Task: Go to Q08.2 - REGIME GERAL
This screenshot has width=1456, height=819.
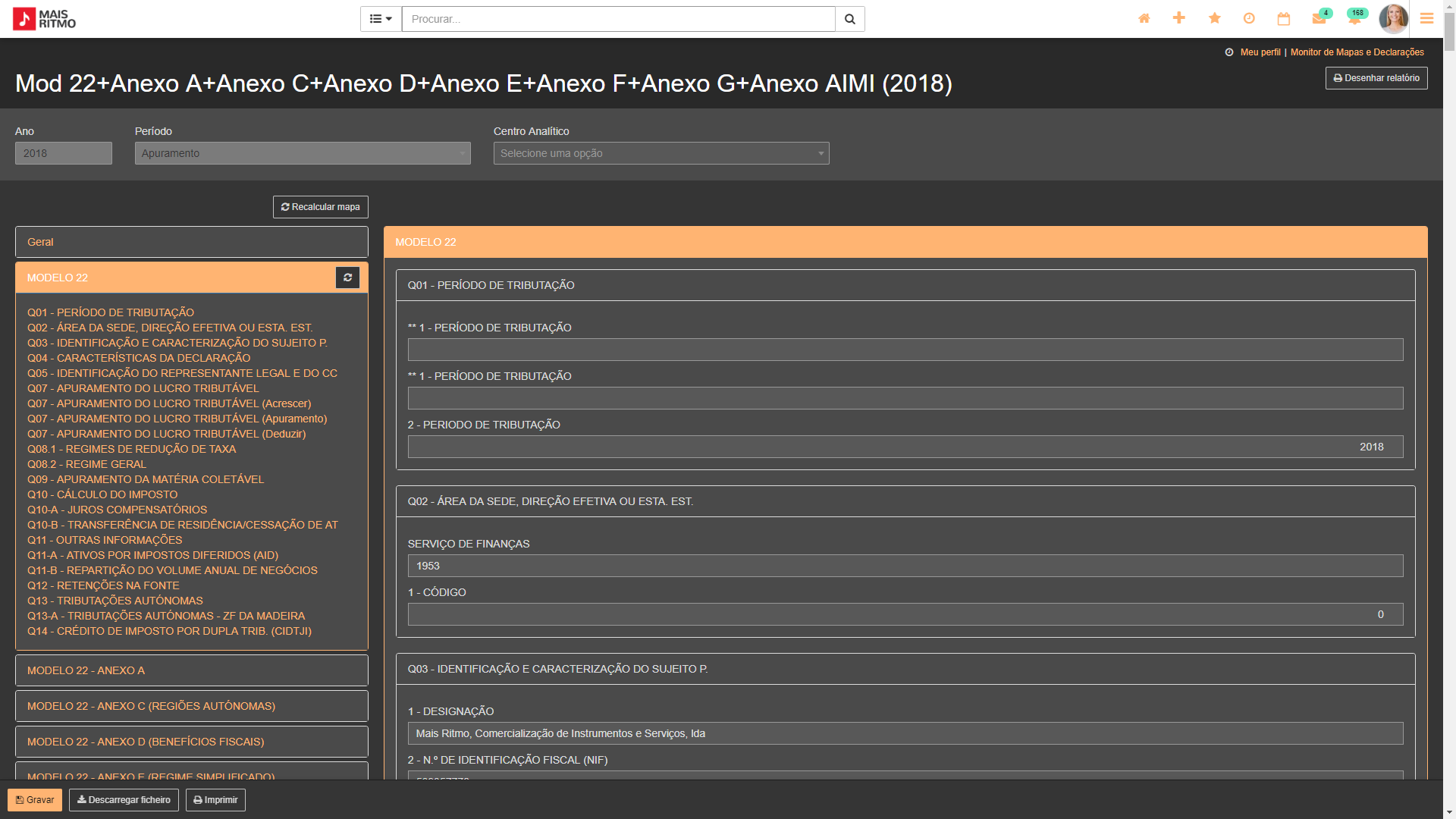Action: click(x=86, y=464)
